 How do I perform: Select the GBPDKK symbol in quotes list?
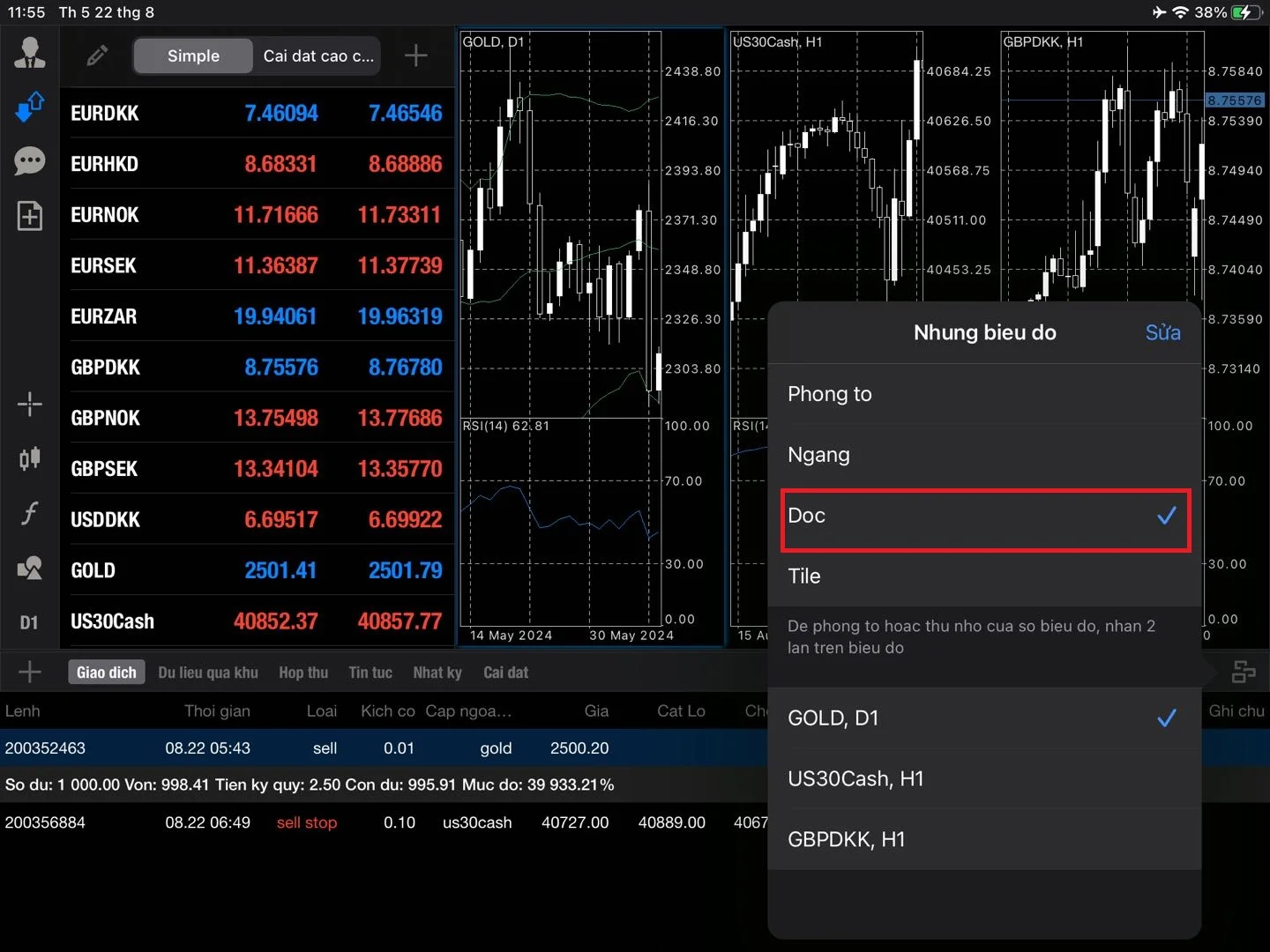[x=258, y=368]
